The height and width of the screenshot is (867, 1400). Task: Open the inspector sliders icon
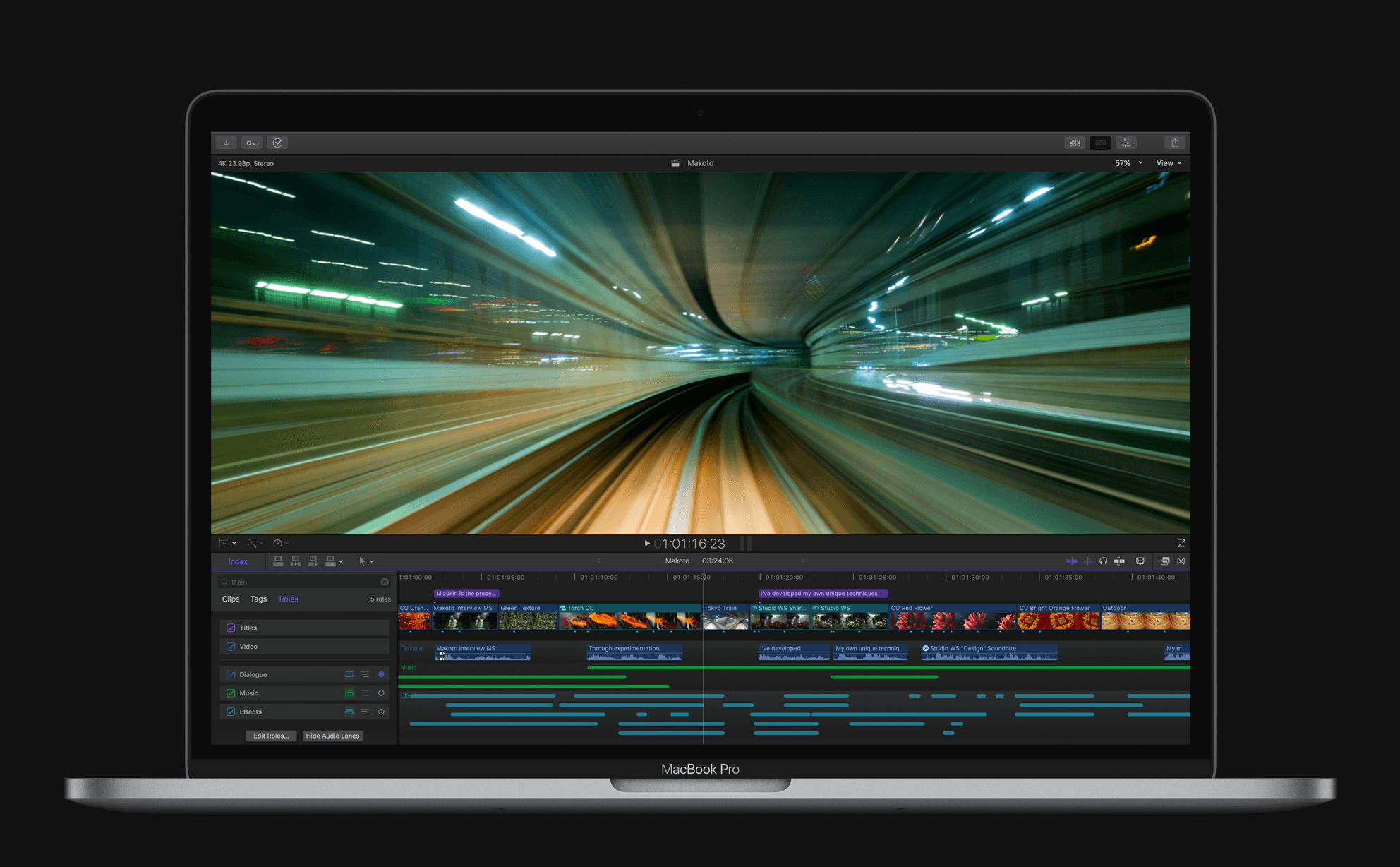(x=1126, y=143)
